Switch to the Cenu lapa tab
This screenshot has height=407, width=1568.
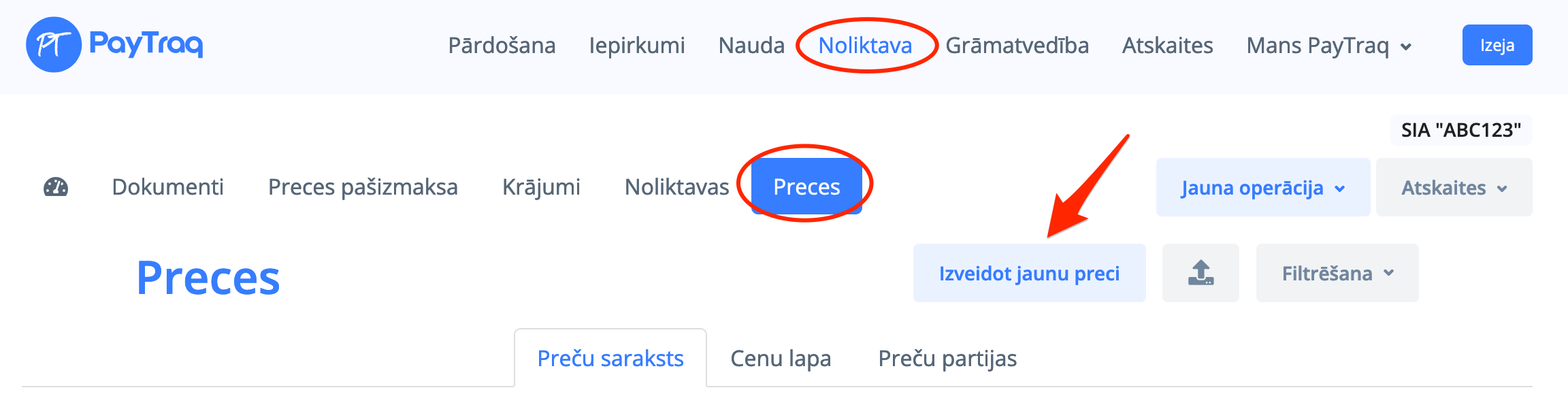[781, 358]
